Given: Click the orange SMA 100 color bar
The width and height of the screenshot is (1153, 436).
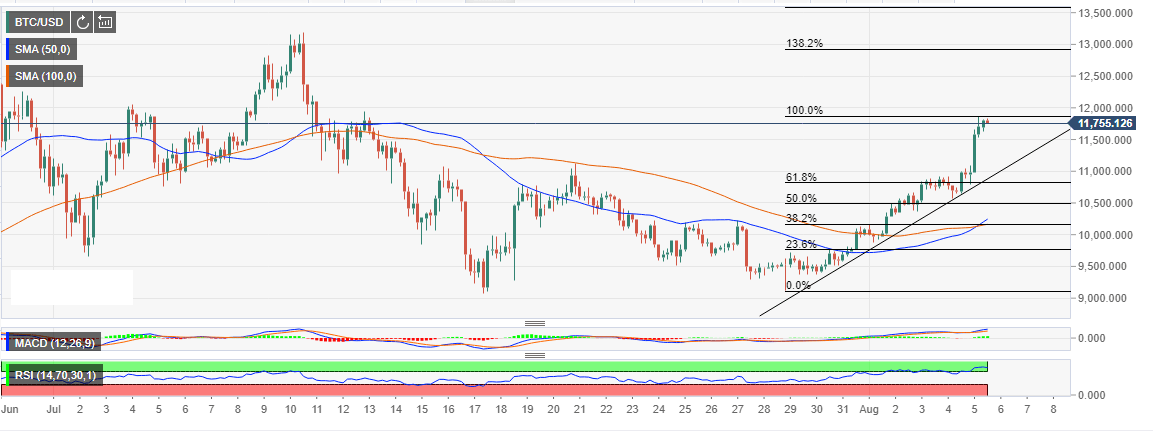Looking at the screenshot, I should [8, 76].
